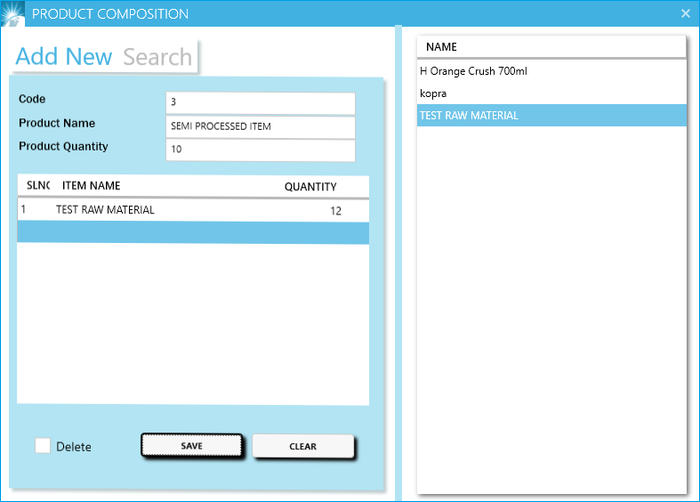Image resolution: width=700 pixels, height=502 pixels.
Task: Focus the Product Name text field
Action: tap(260, 127)
